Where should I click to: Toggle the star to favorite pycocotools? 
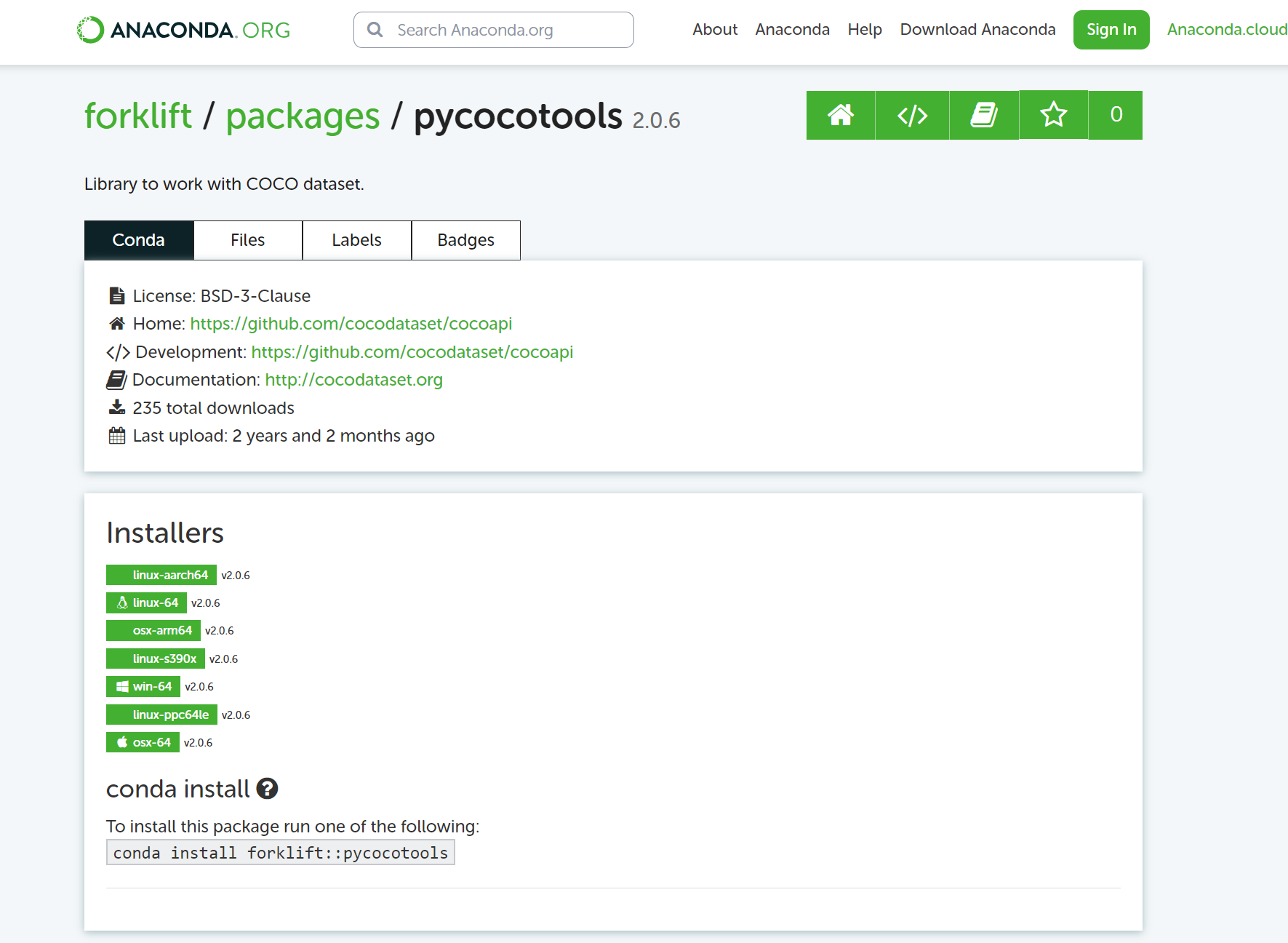(1052, 115)
